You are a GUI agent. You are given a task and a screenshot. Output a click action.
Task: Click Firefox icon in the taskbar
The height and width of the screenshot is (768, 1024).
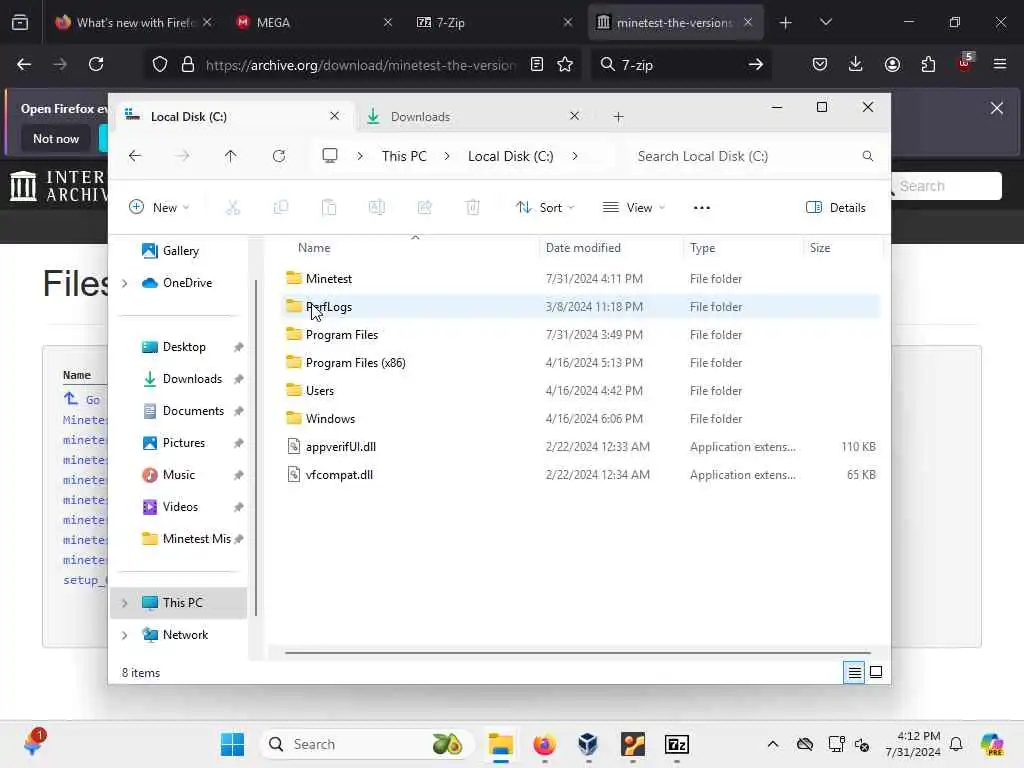544,744
